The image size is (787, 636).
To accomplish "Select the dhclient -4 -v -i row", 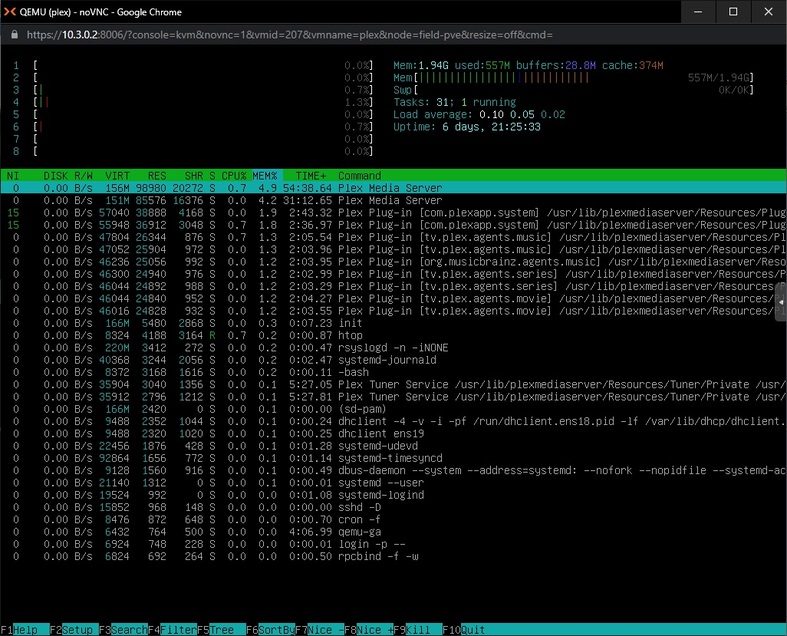I will click(x=394, y=422).
